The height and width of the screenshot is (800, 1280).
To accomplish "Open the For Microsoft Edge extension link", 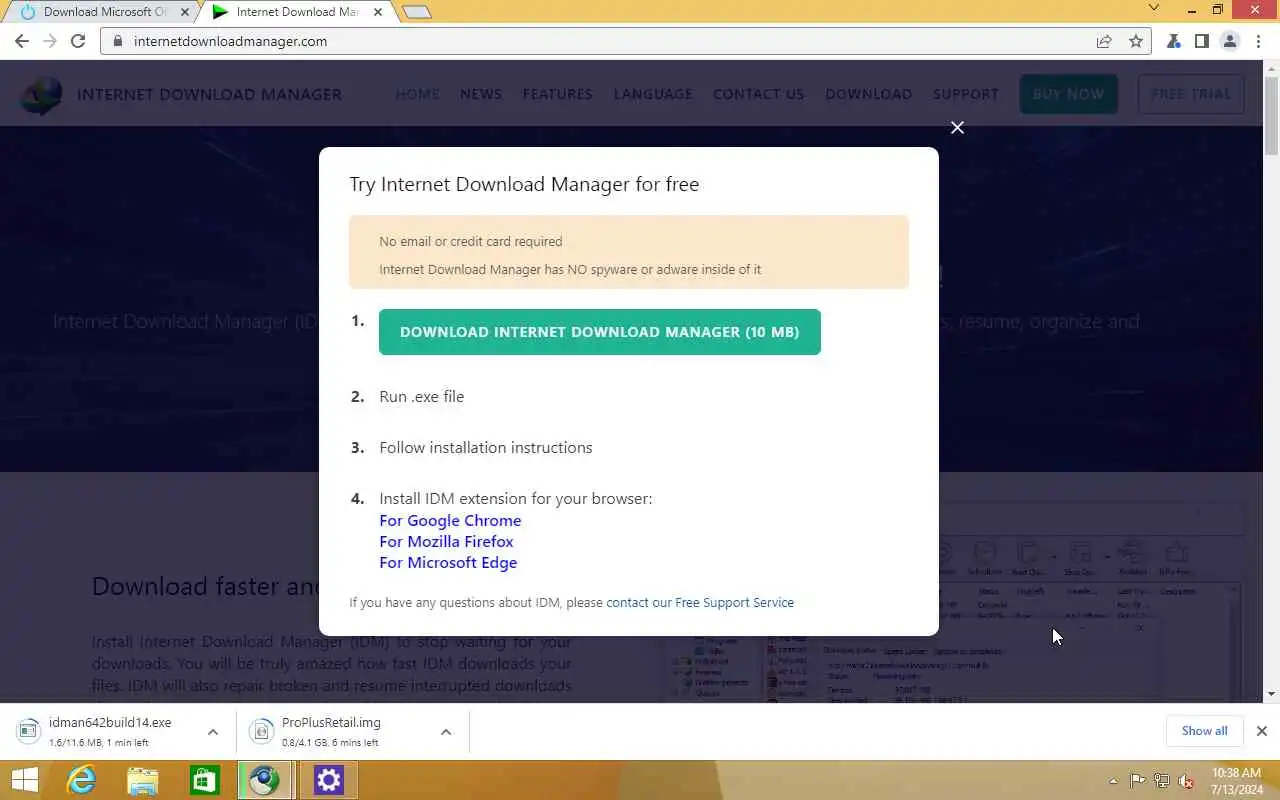I will pyautogui.click(x=448, y=562).
